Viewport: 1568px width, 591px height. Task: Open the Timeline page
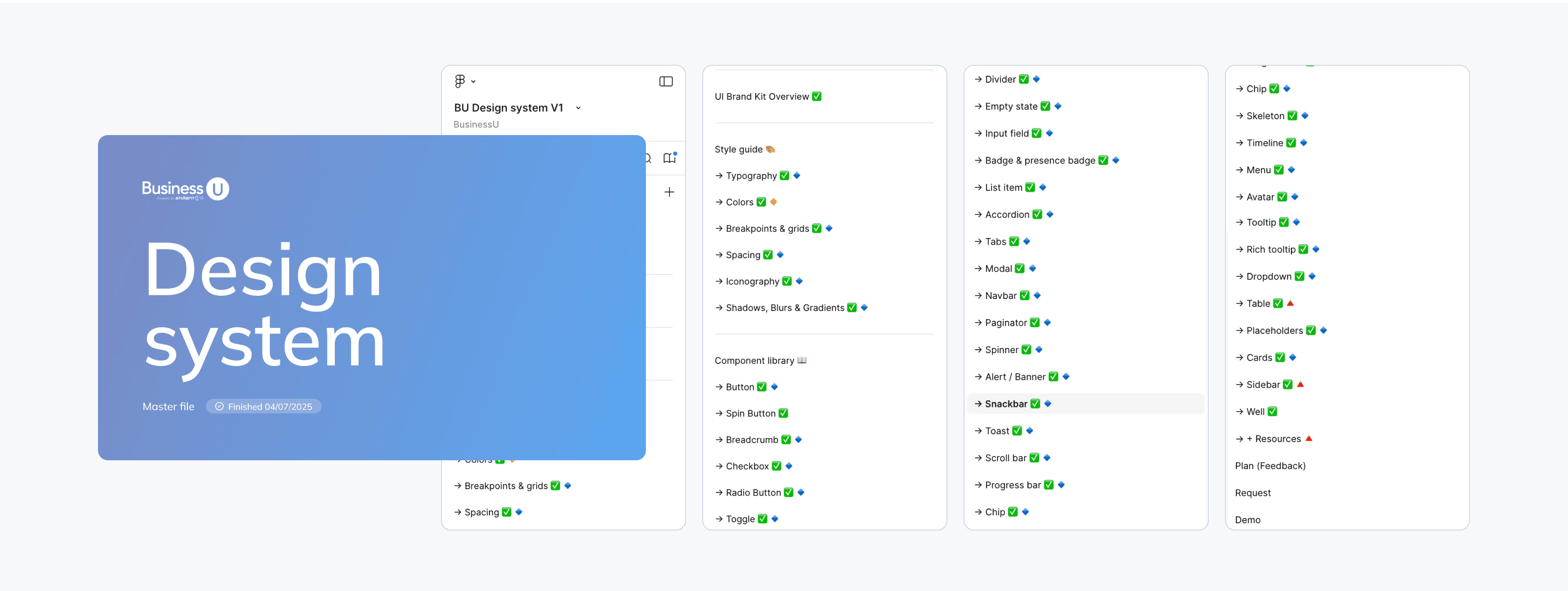1271,143
